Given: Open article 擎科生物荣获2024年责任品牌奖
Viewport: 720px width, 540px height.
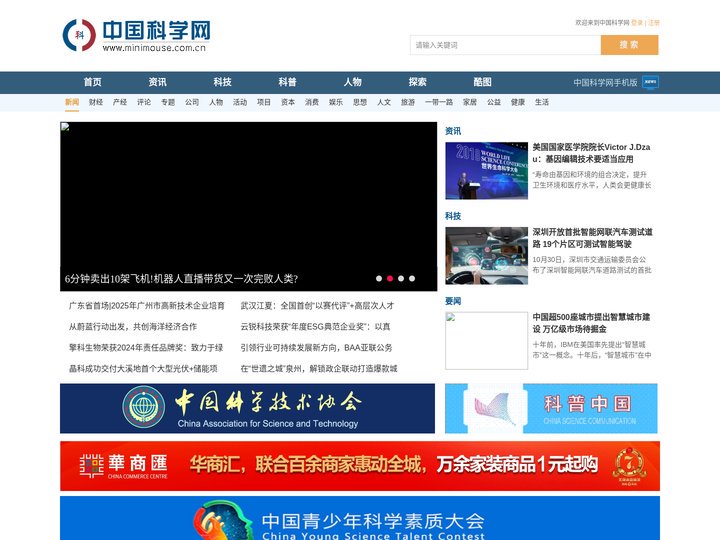Looking at the screenshot, I should (146, 348).
